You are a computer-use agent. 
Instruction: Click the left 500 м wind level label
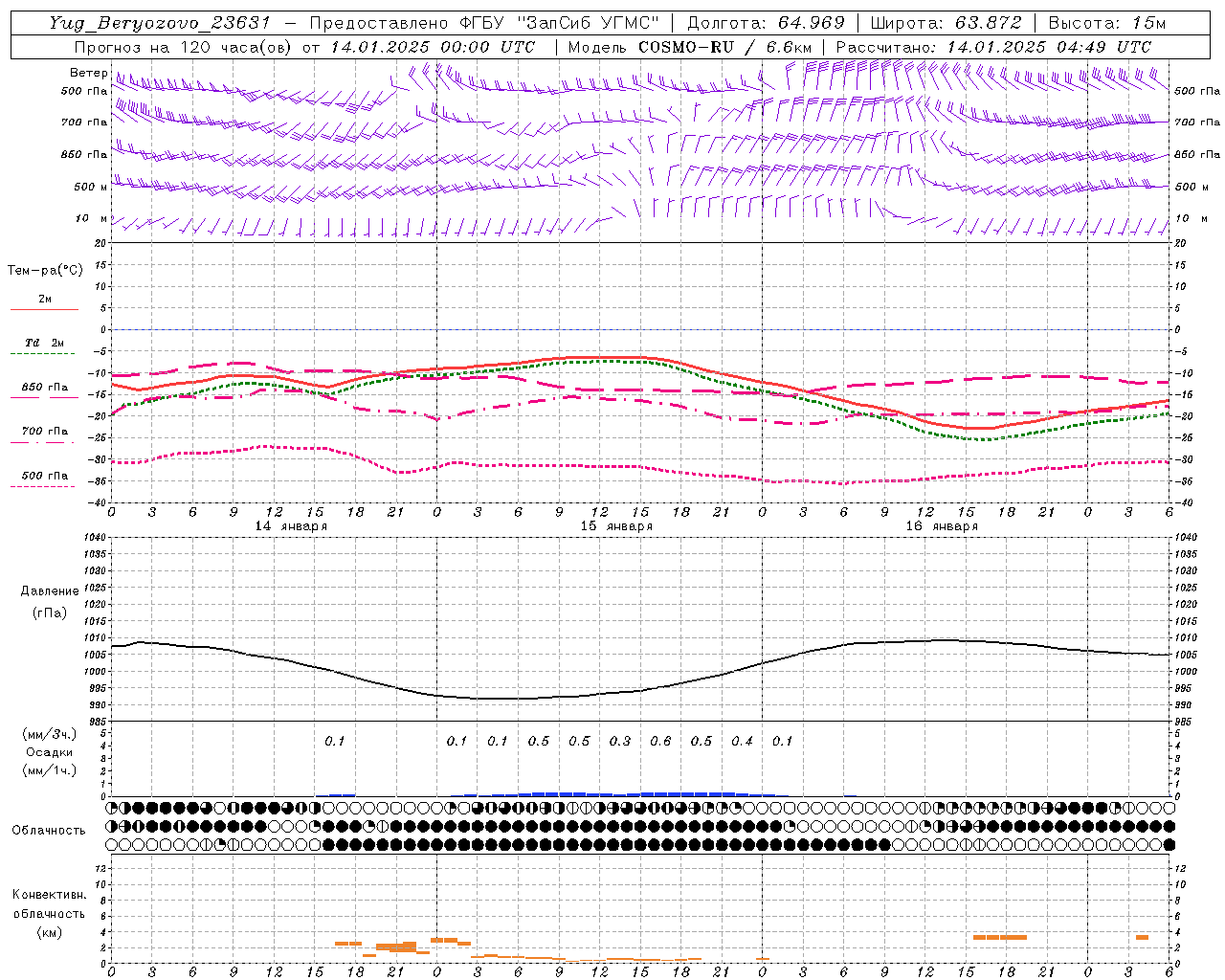point(91,187)
